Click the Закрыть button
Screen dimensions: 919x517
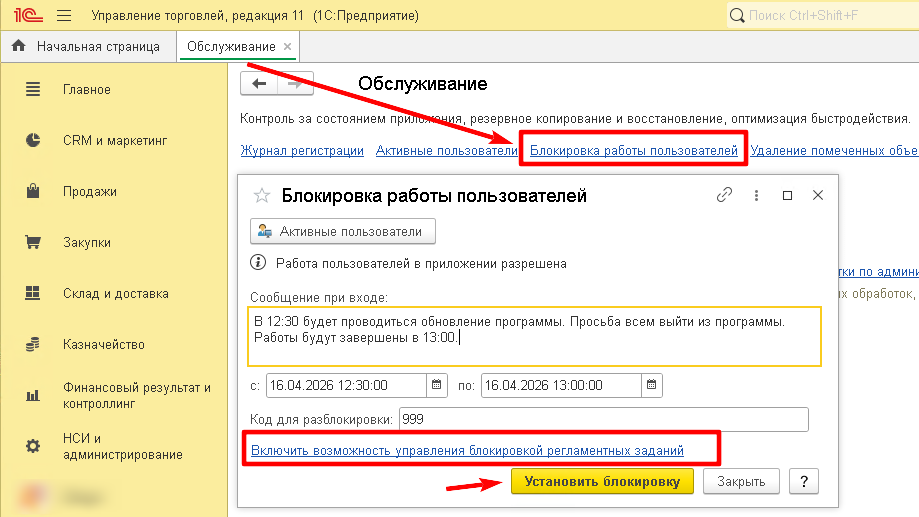click(x=741, y=481)
